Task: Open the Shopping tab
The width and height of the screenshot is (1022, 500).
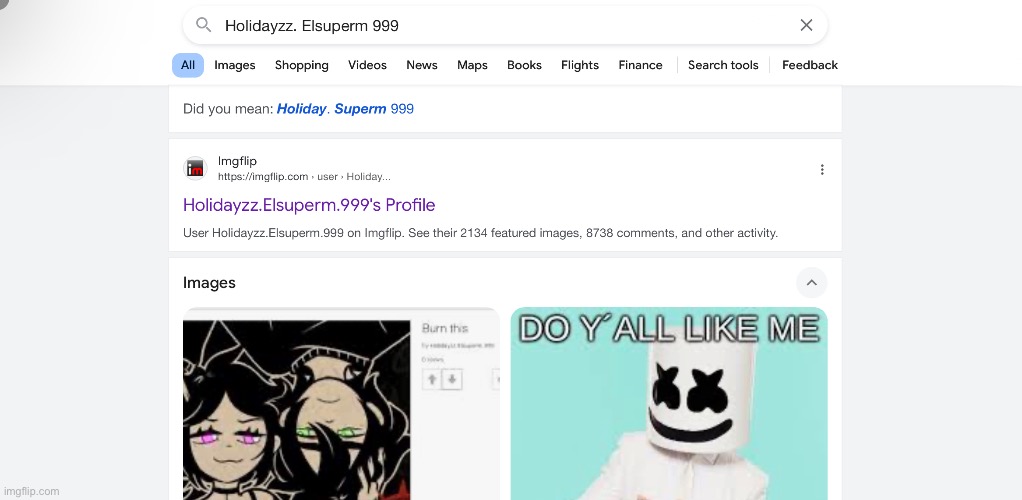Action: click(302, 65)
